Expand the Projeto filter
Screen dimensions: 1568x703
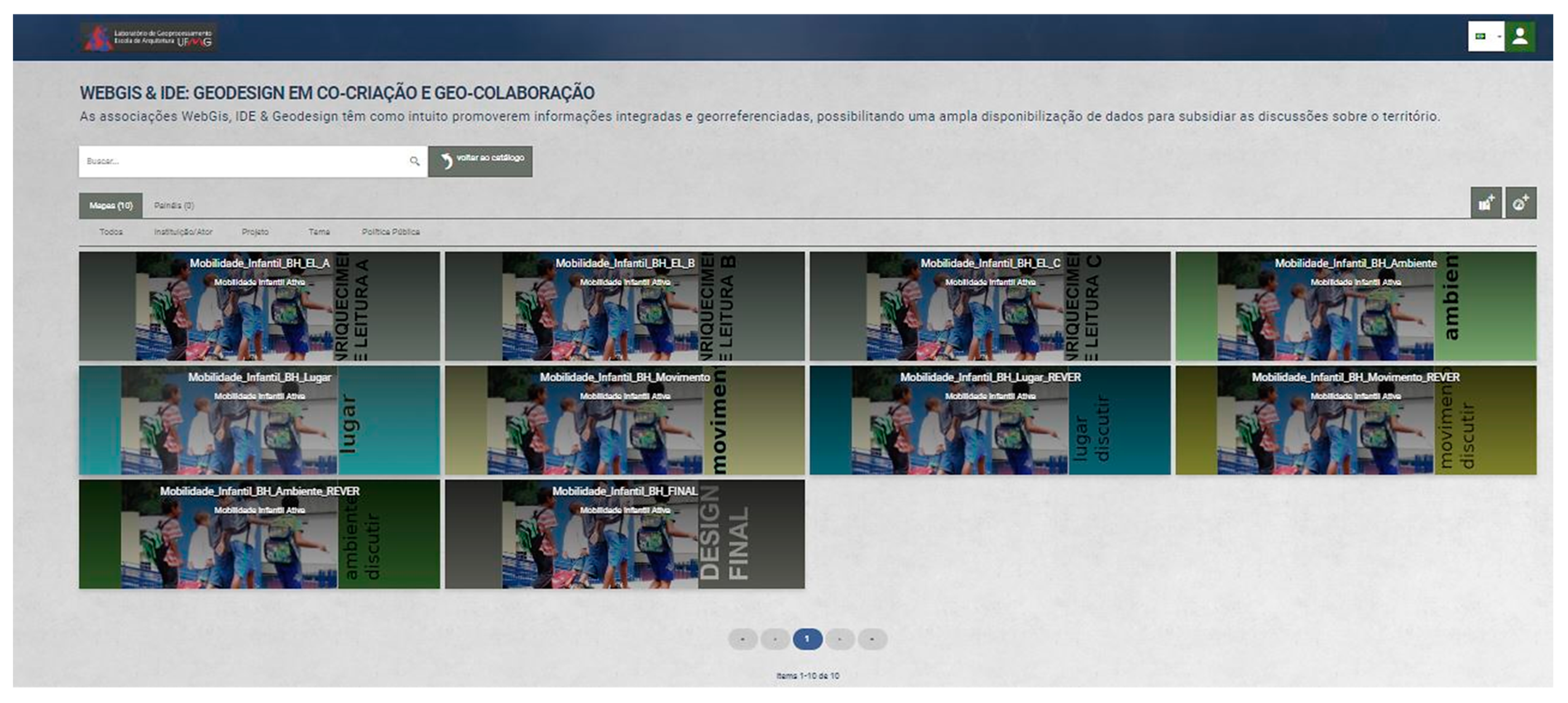[x=255, y=232]
